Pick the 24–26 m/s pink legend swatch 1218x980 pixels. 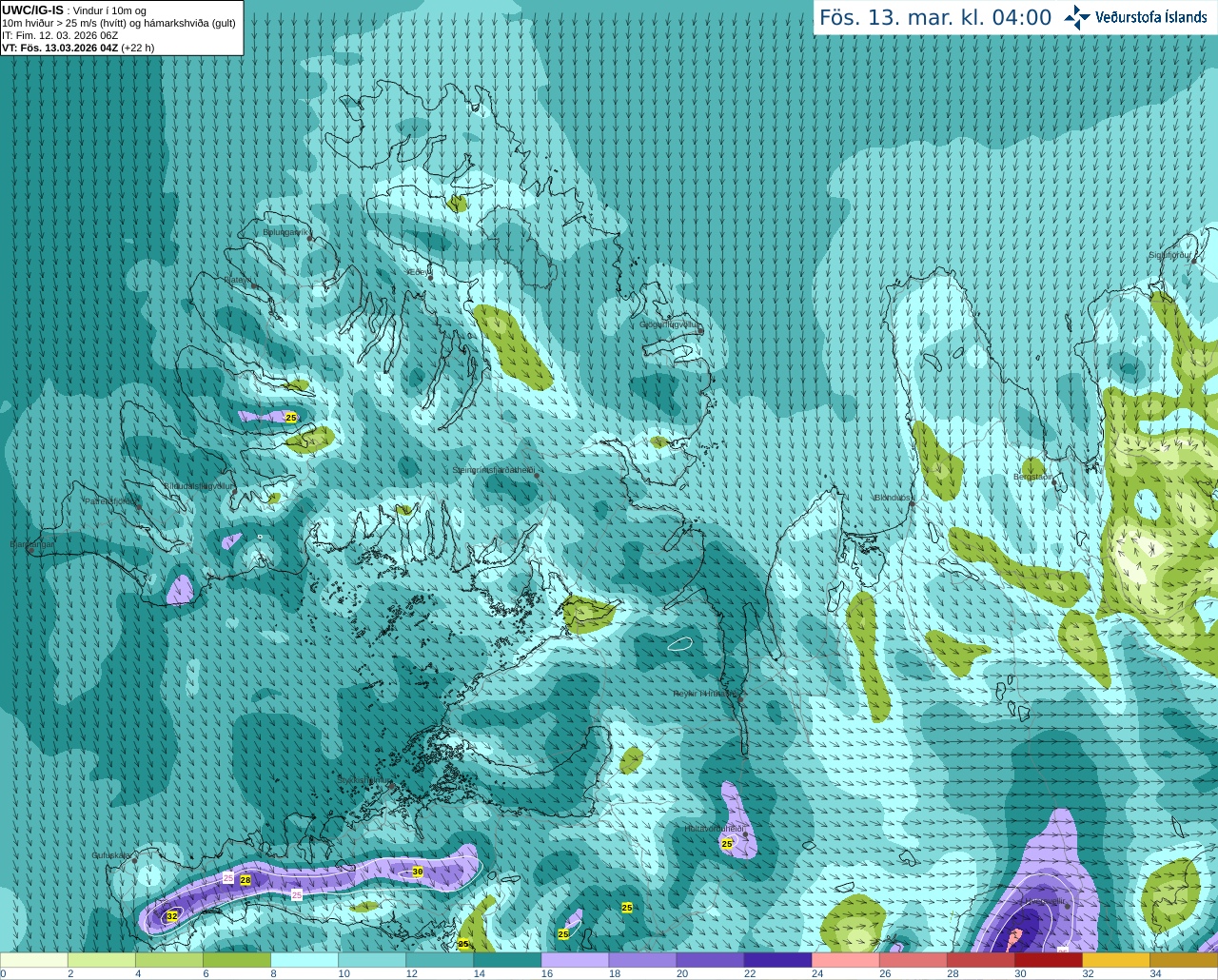[x=845, y=960]
